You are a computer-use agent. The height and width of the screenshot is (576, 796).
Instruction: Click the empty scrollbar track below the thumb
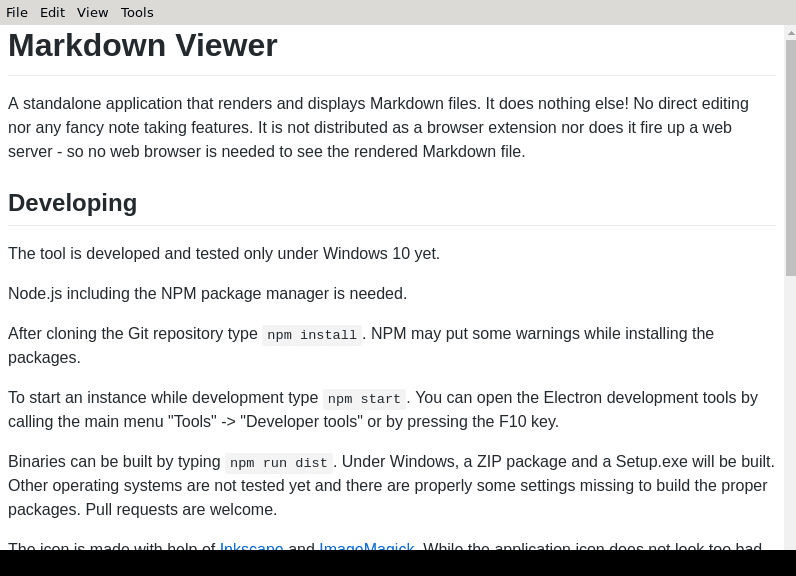click(x=790, y=410)
